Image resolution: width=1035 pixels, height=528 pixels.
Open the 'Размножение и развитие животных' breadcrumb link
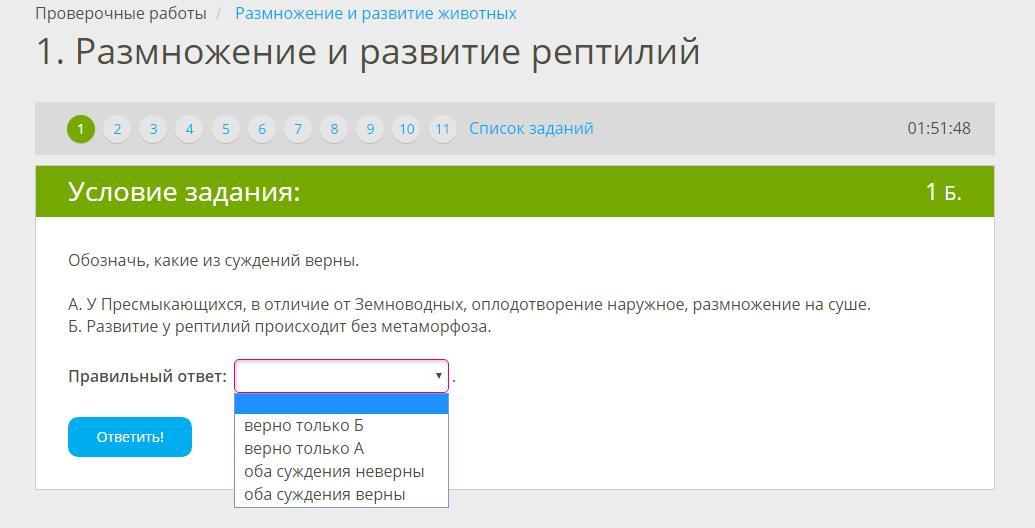point(376,13)
